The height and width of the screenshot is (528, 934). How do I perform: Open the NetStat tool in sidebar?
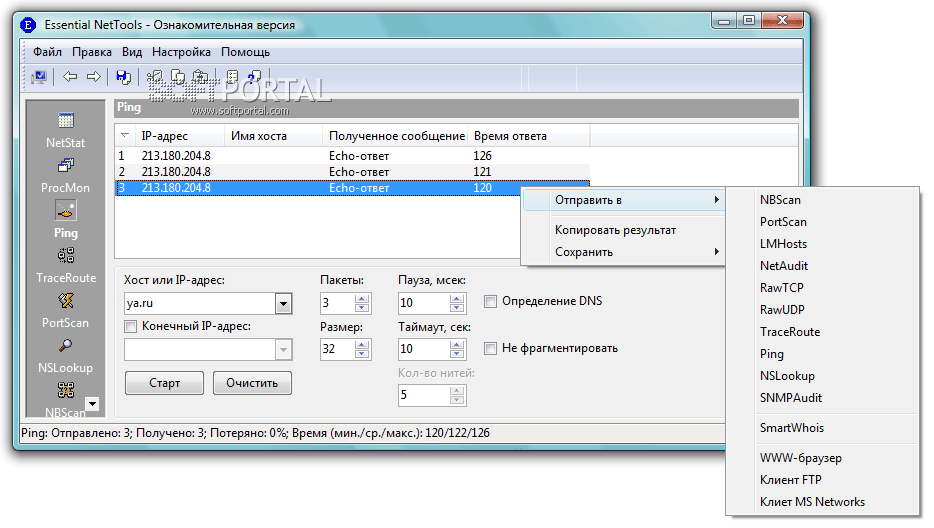pyautogui.click(x=66, y=130)
